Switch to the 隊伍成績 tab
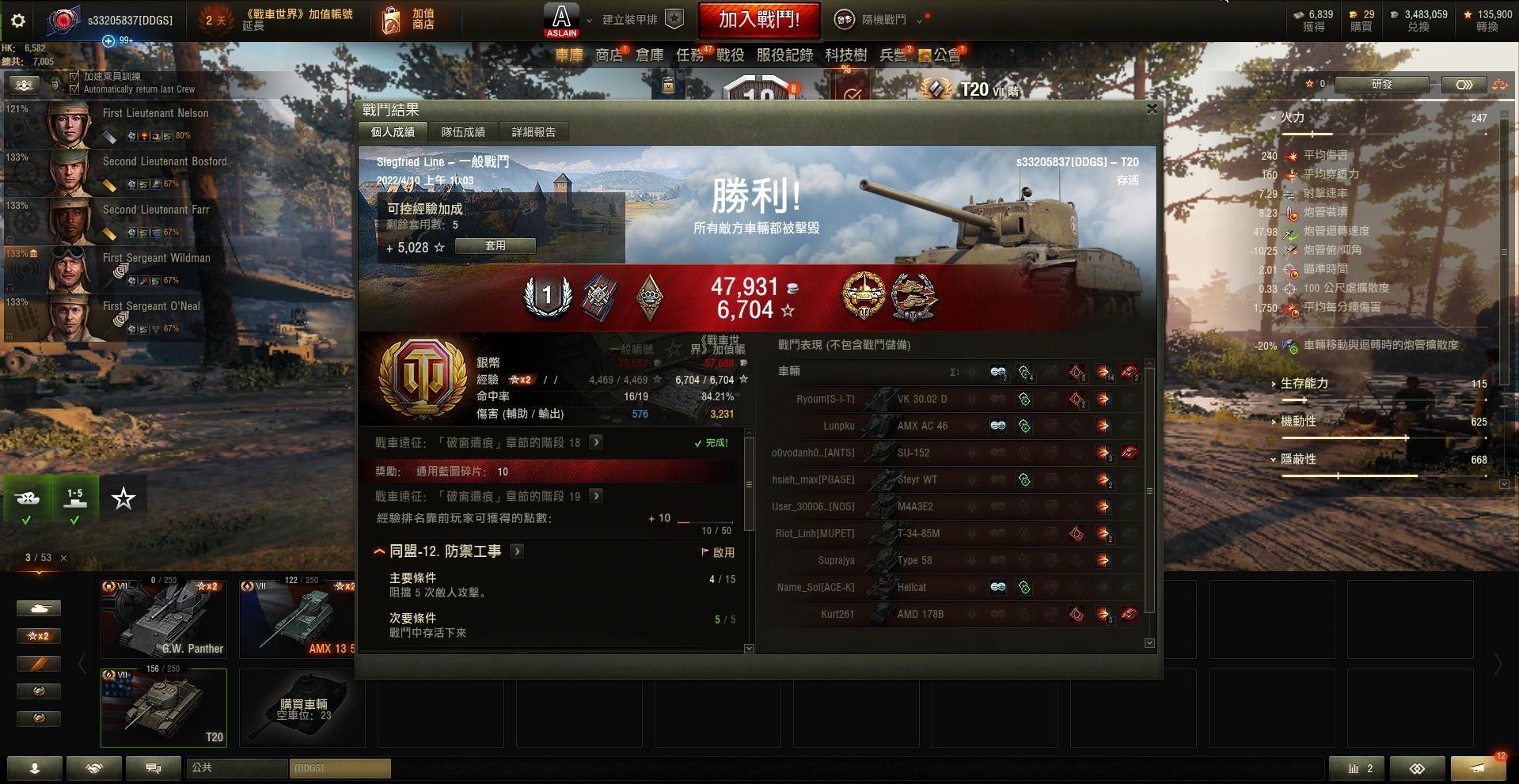1519x784 pixels. pyautogui.click(x=463, y=132)
